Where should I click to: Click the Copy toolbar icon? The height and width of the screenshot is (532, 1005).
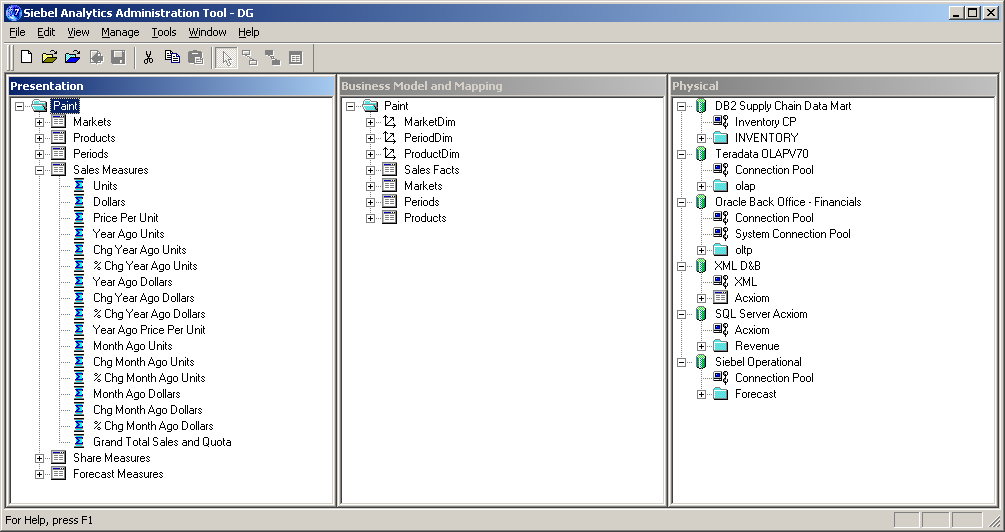click(x=172, y=58)
